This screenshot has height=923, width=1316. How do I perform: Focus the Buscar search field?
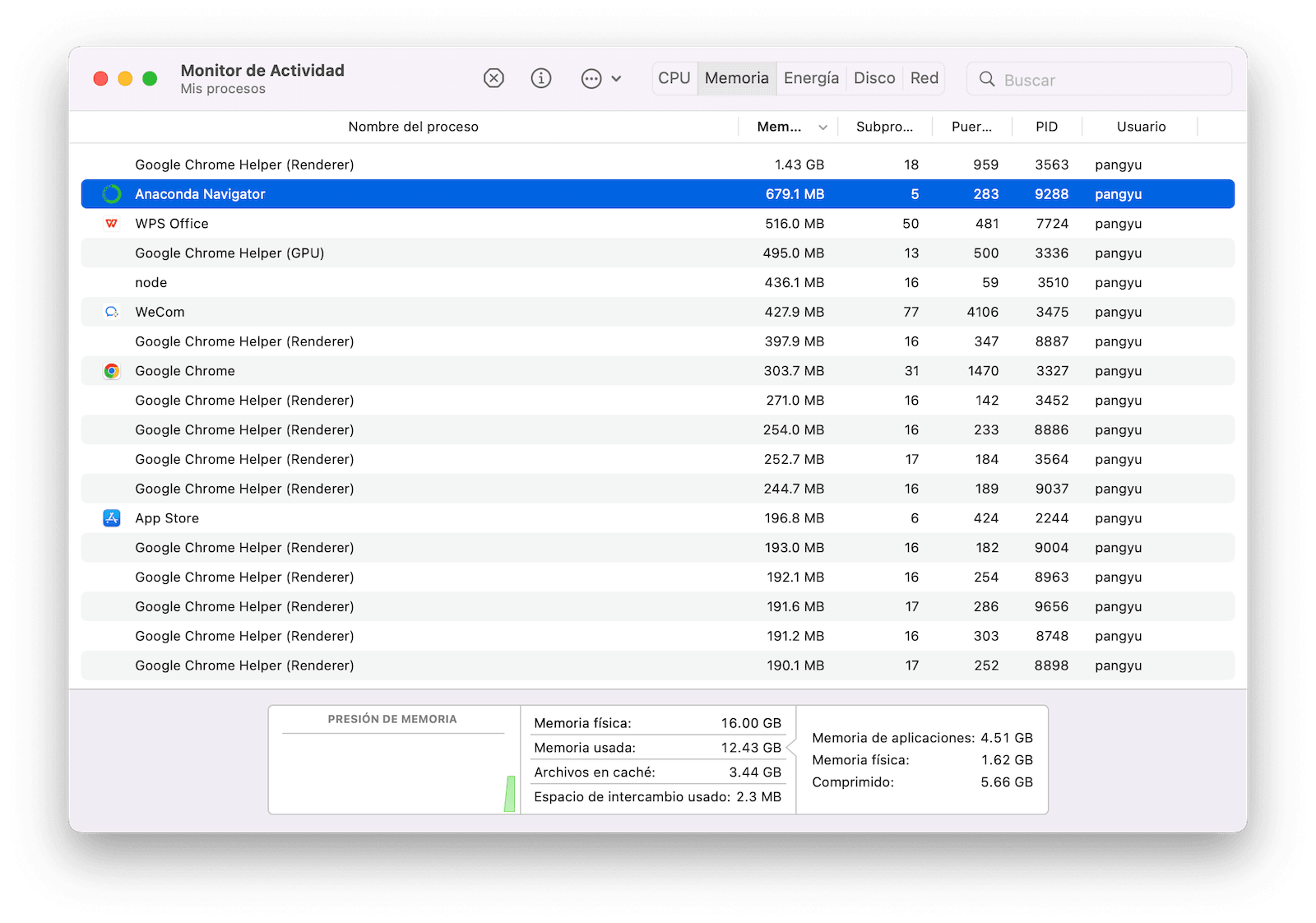click(x=1100, y=79)
